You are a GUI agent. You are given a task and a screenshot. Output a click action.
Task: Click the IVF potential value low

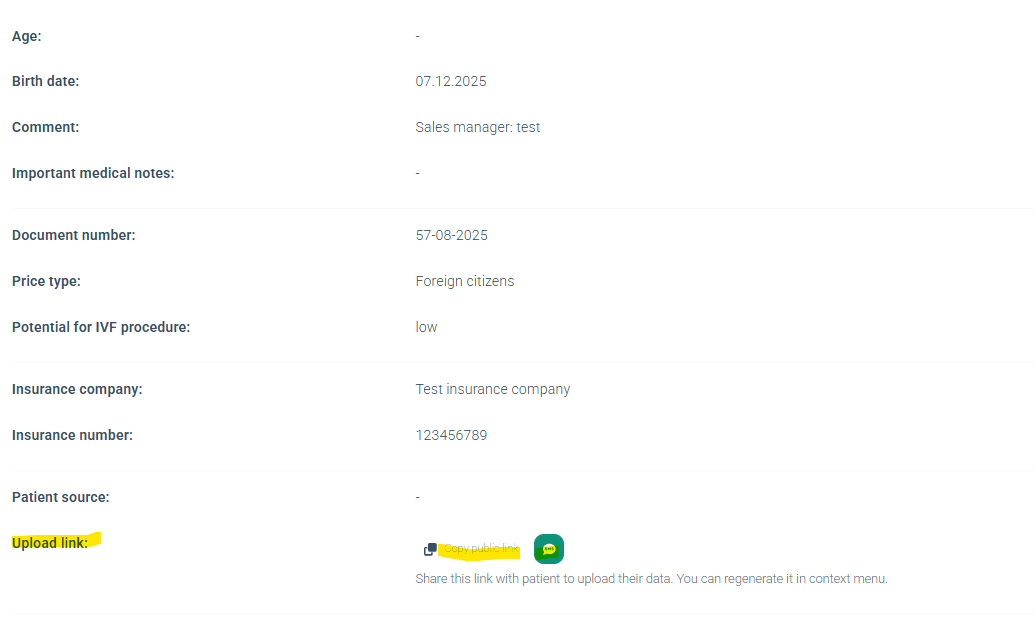point(427,327)
